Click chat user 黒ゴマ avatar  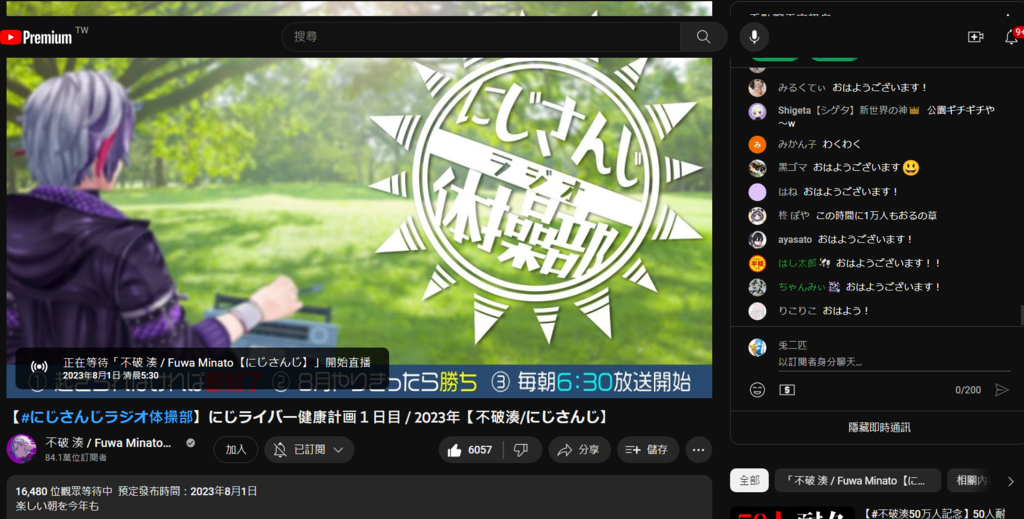(x=757, y=168)
